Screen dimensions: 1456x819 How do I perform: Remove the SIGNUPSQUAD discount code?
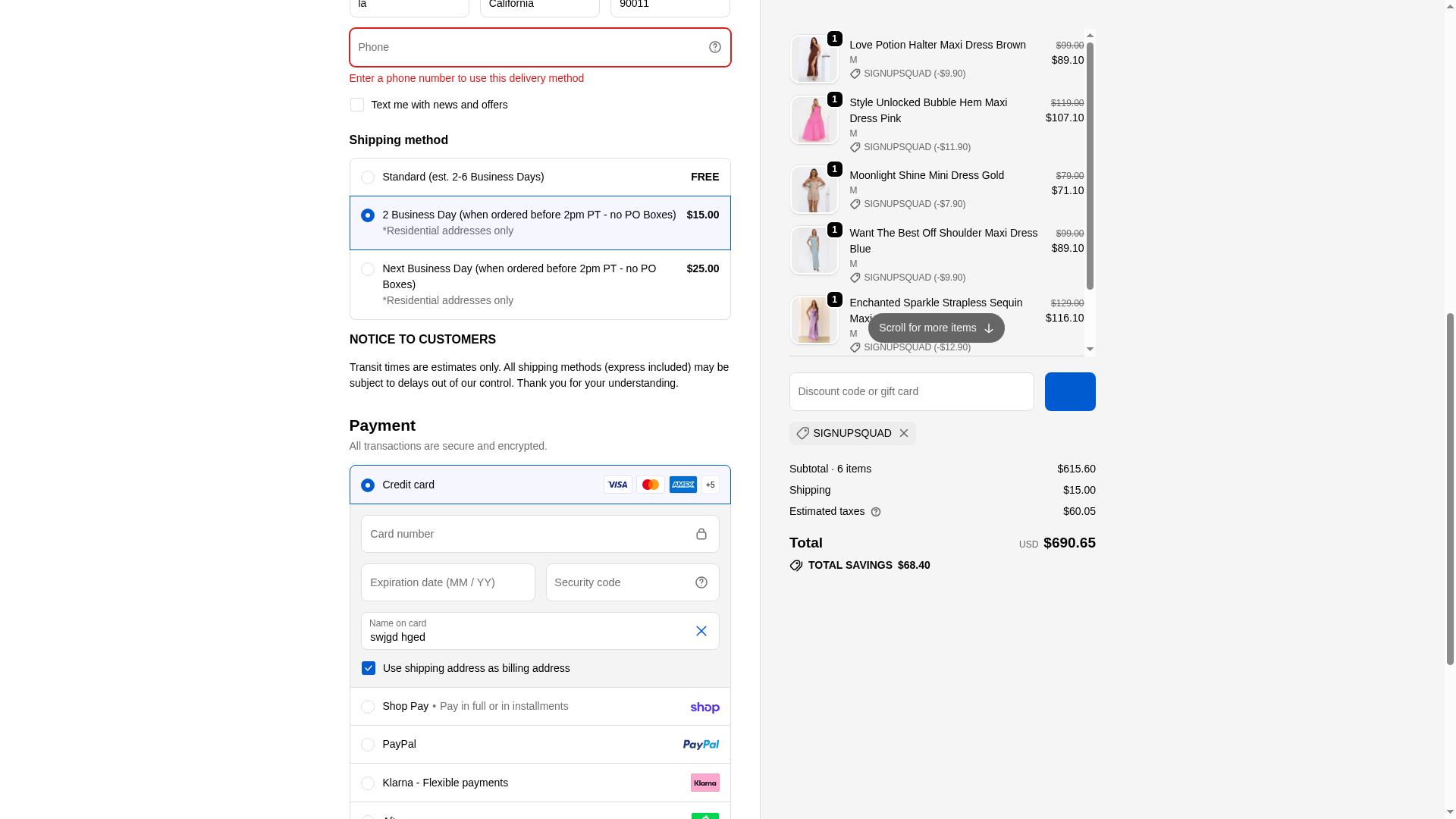click(x=903, y=433)
